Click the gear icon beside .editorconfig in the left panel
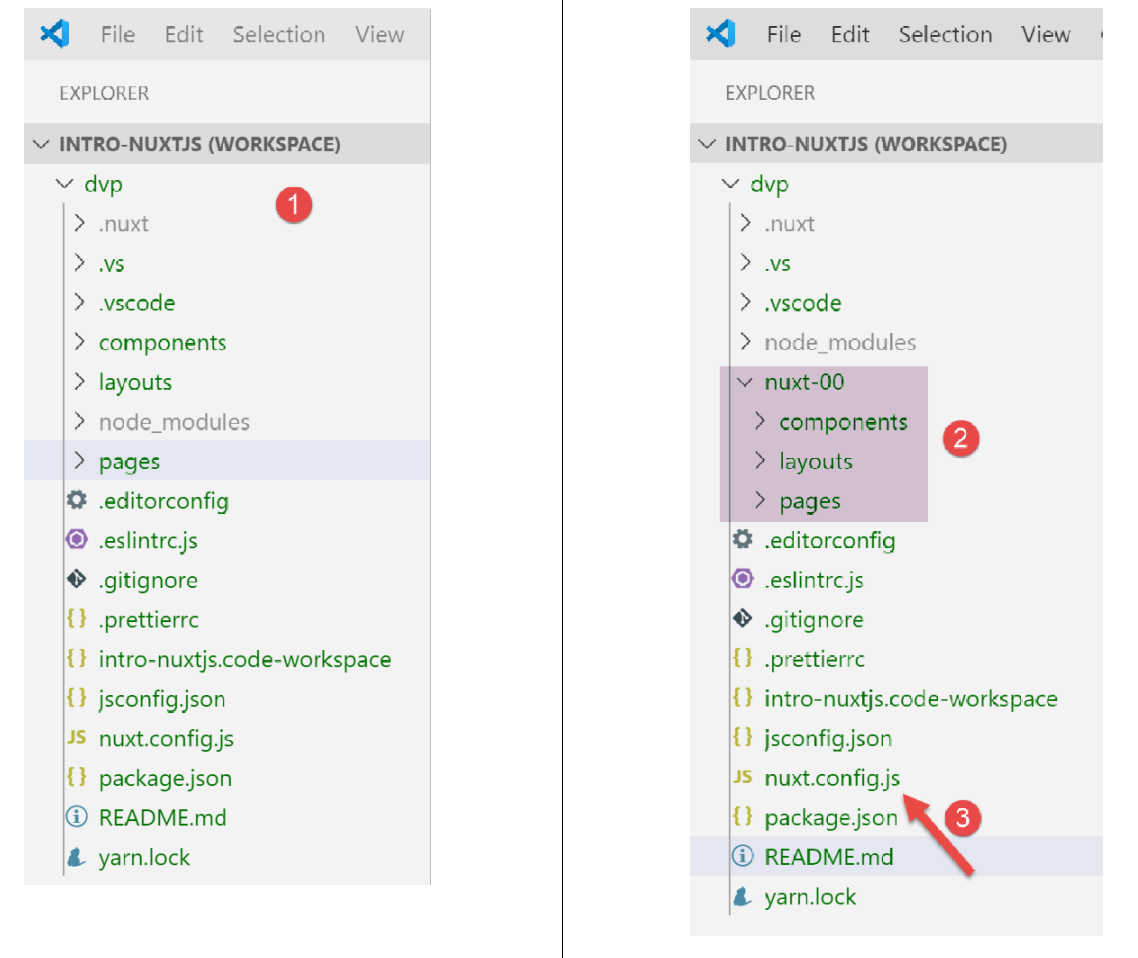The height and width of the screenshot is (958, 1138). point(76,500)
